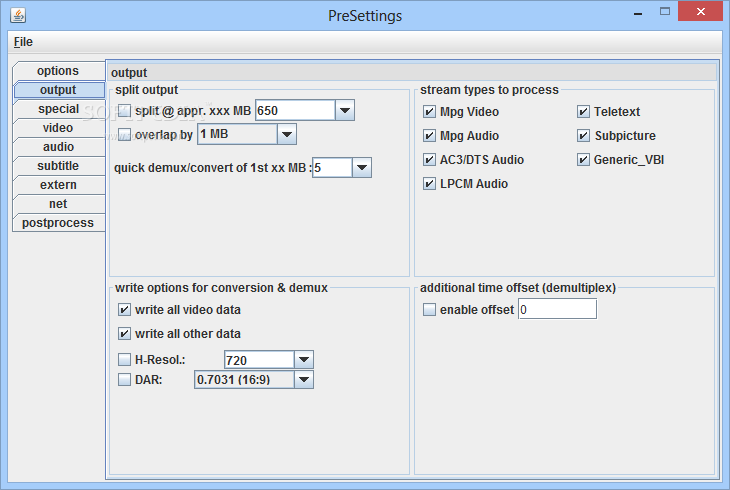Viewport: 730px width, 490px height.
Task: Open the File menu
Action: [x=23, y=42]
